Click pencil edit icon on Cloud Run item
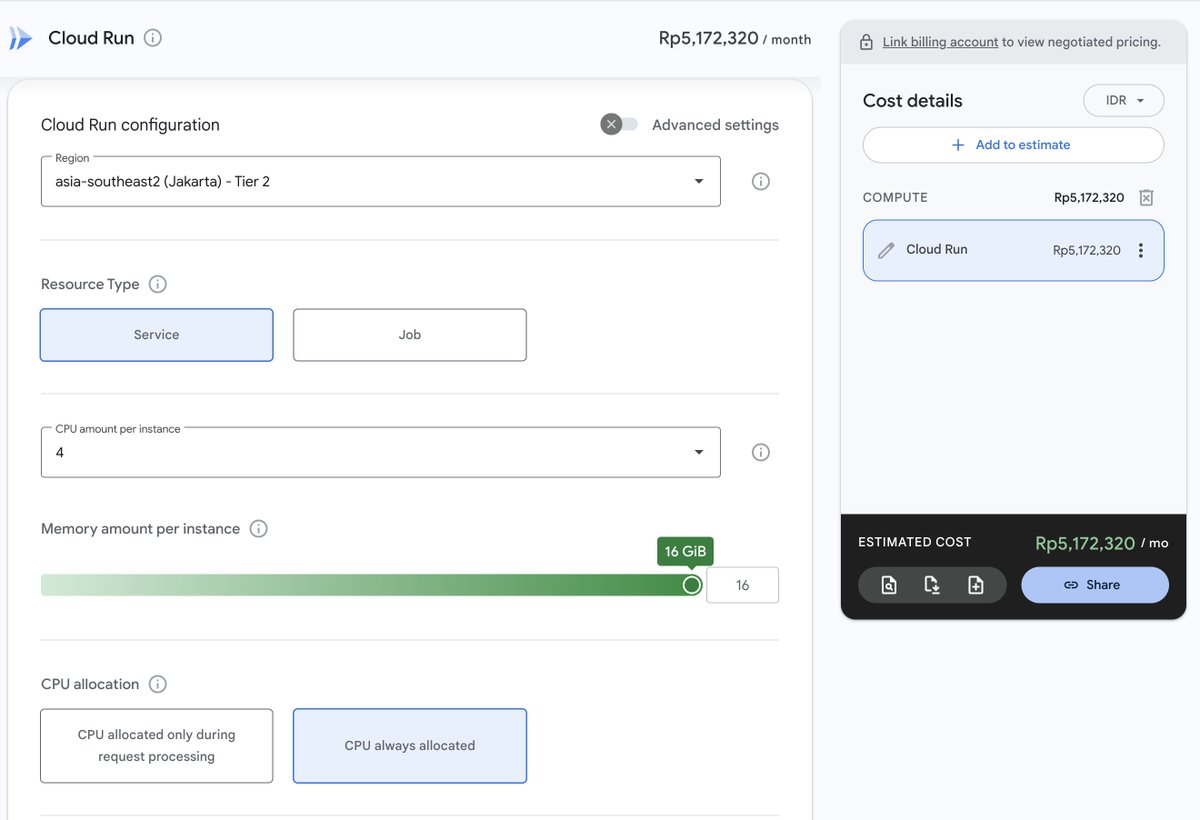Viewport: 1200px width, 820px height. pos(886,250)
